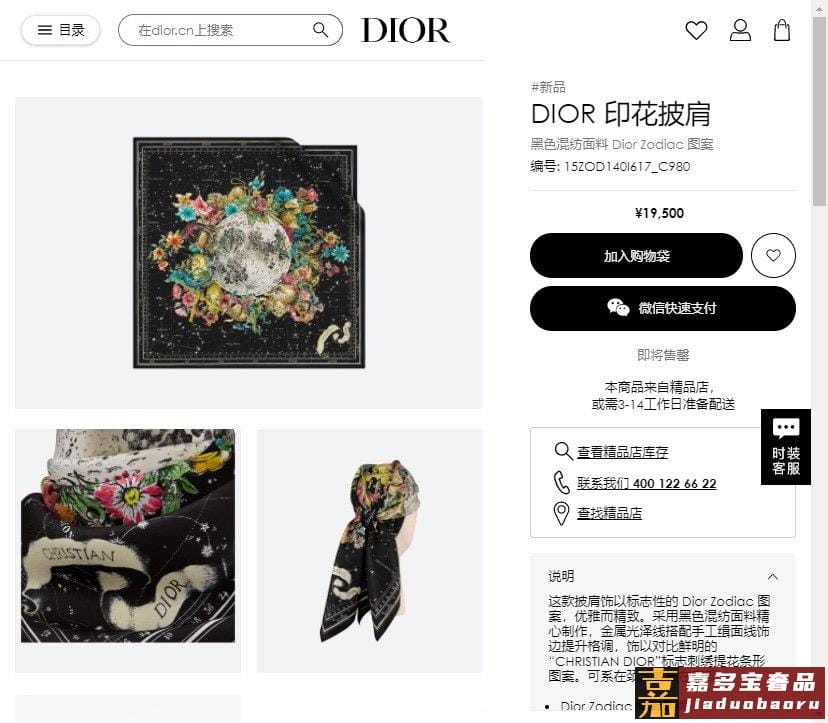The width and height of the screenshot is (828, 723).
Task: Click the search magnifier icon
Action: tap(321, 30)
